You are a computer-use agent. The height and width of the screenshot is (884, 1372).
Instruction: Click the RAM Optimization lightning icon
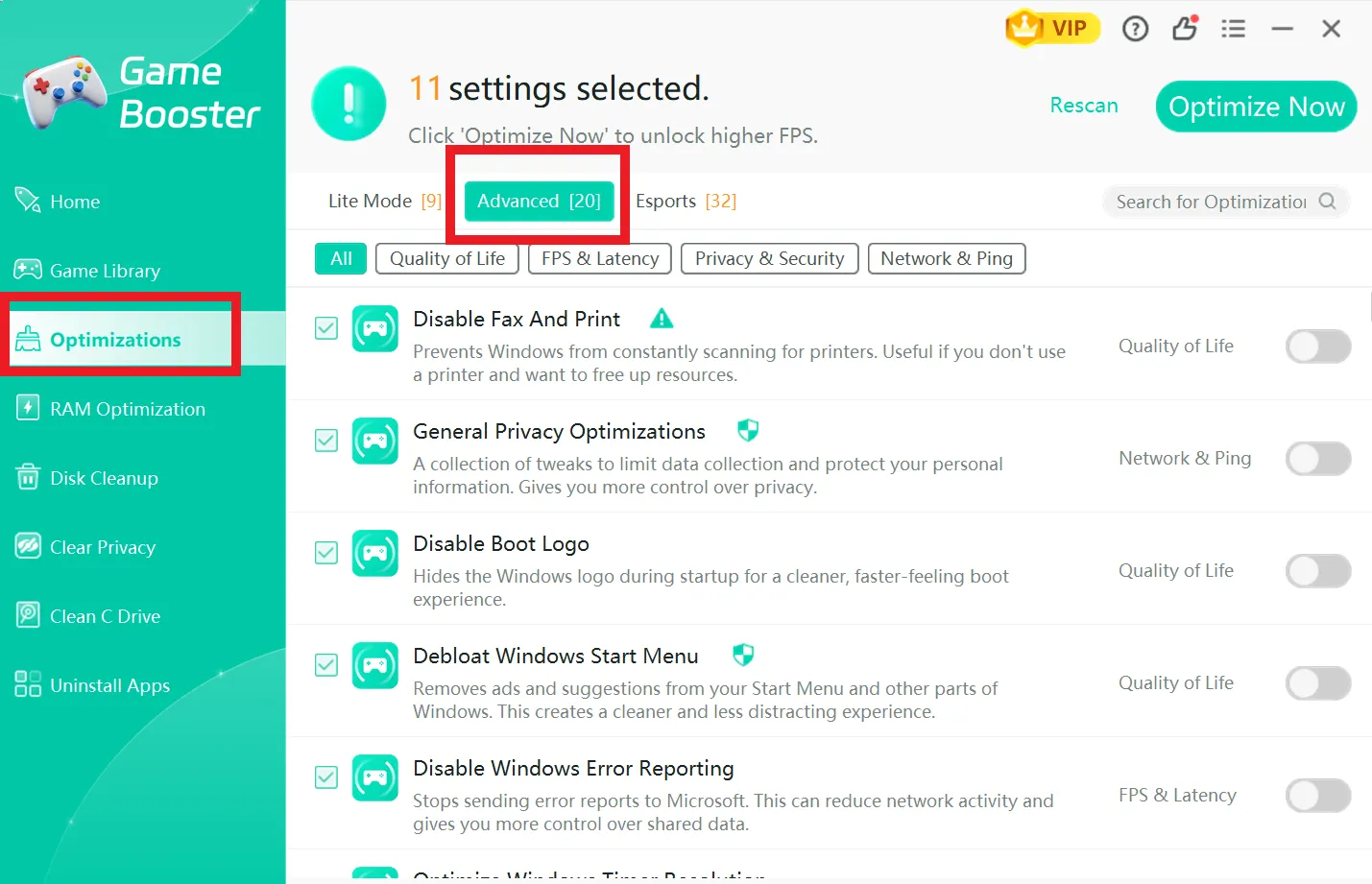[28, 408]
